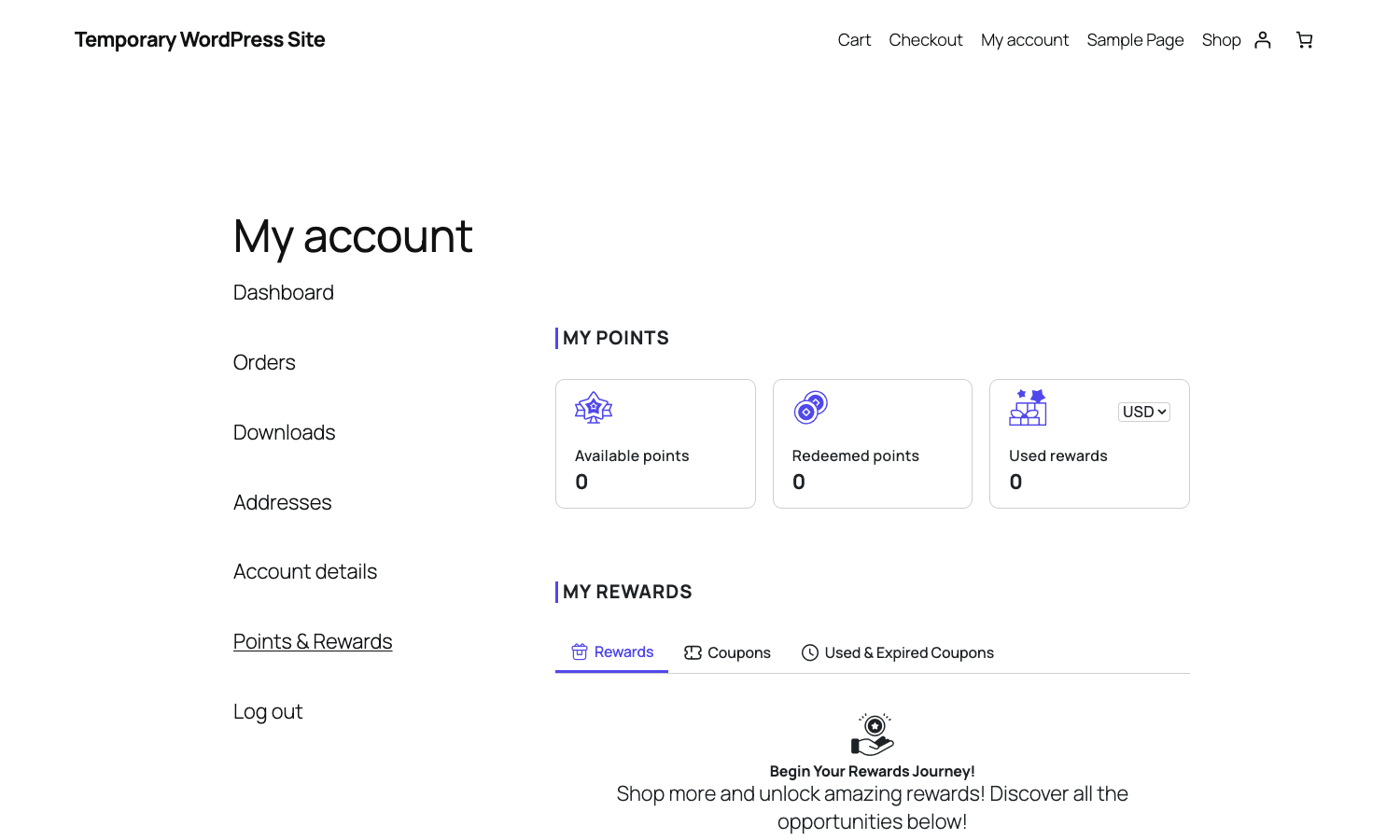Click the MY REWARDS section heading

coord(627,592)
